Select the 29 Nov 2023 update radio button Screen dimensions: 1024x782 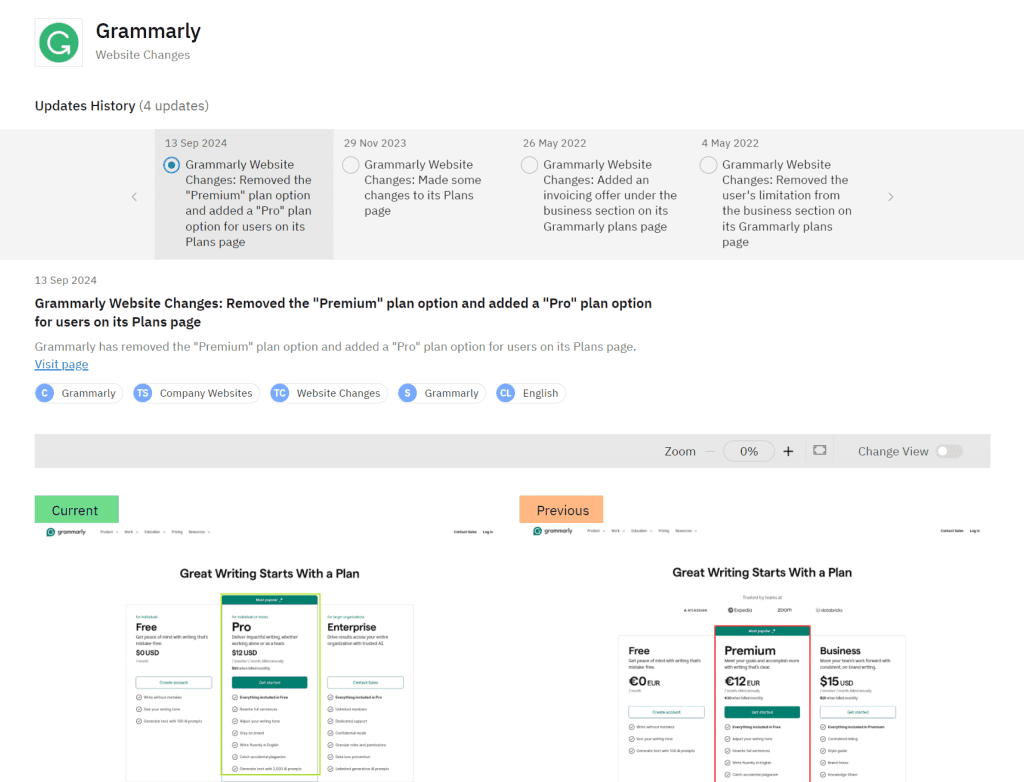(351, 165)
